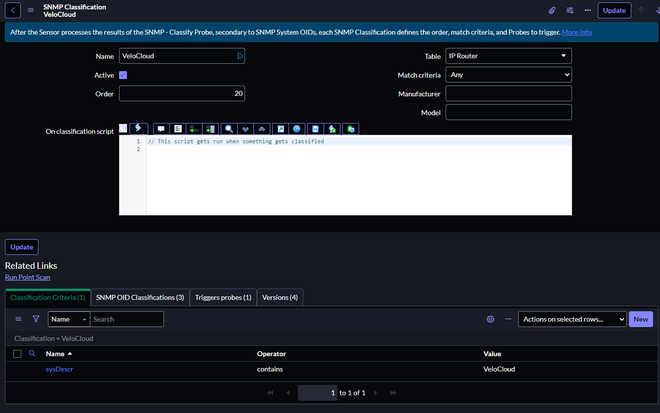Viewport: 660px width, 413px height.
Task: Go to previous page of list
Action: 288,393
